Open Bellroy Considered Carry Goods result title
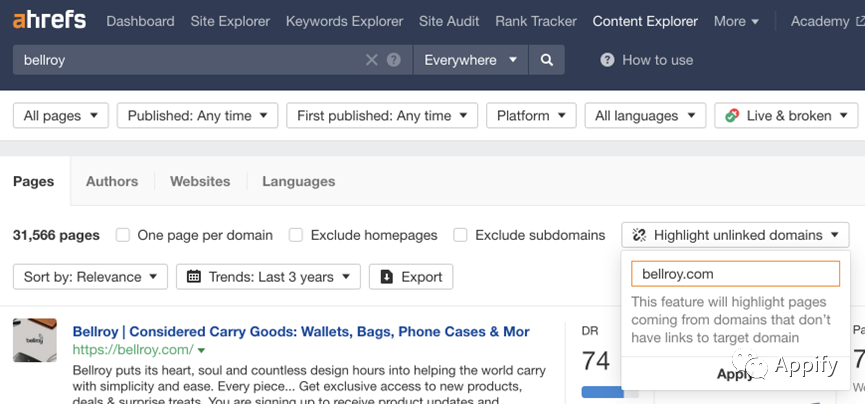Image resolution: width=865 pixels, height=404 pixels. tap(301, 332)
